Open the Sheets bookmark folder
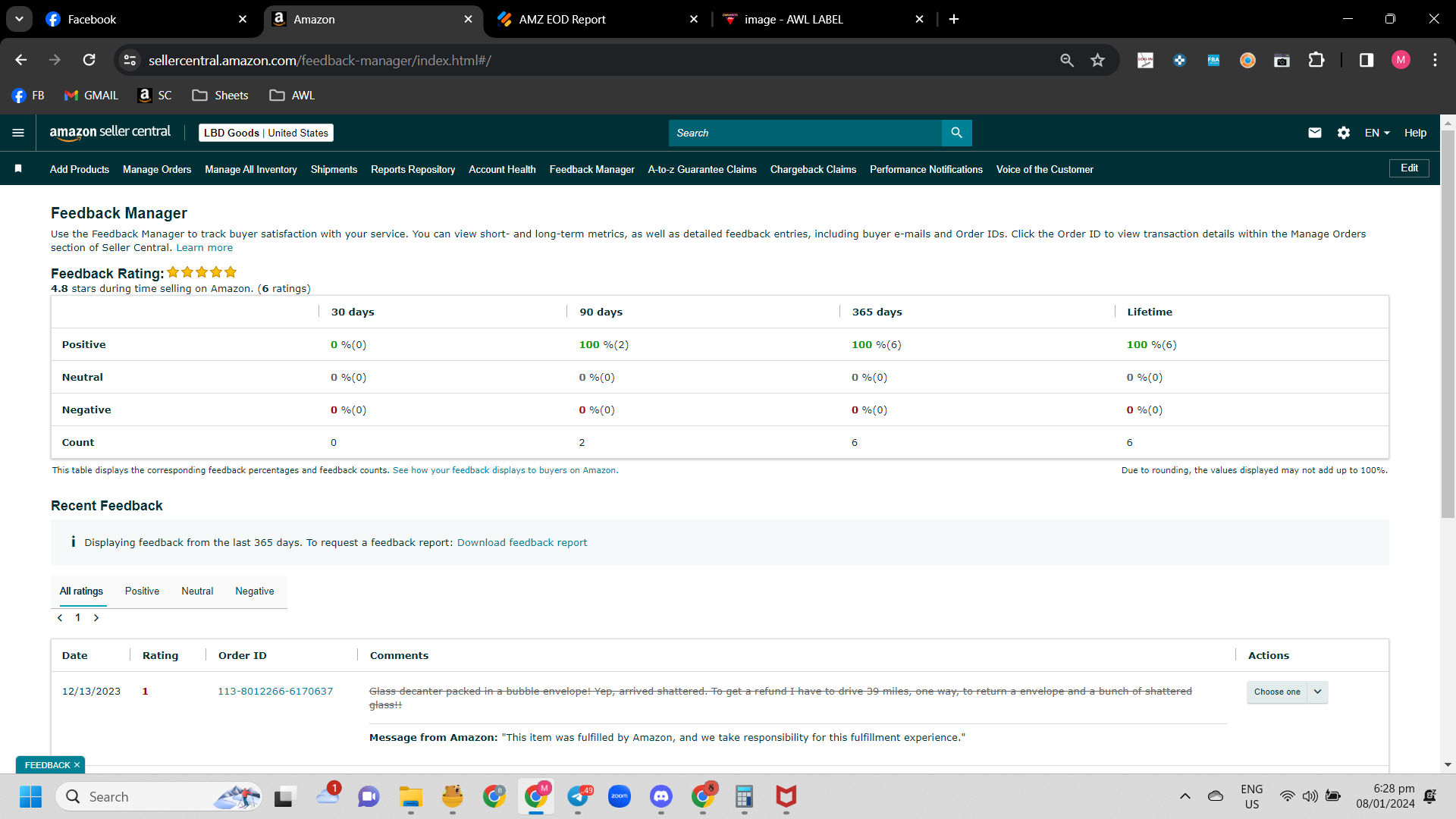Image resolution: width=1456 pixels, height=819 pixels. 220,96
